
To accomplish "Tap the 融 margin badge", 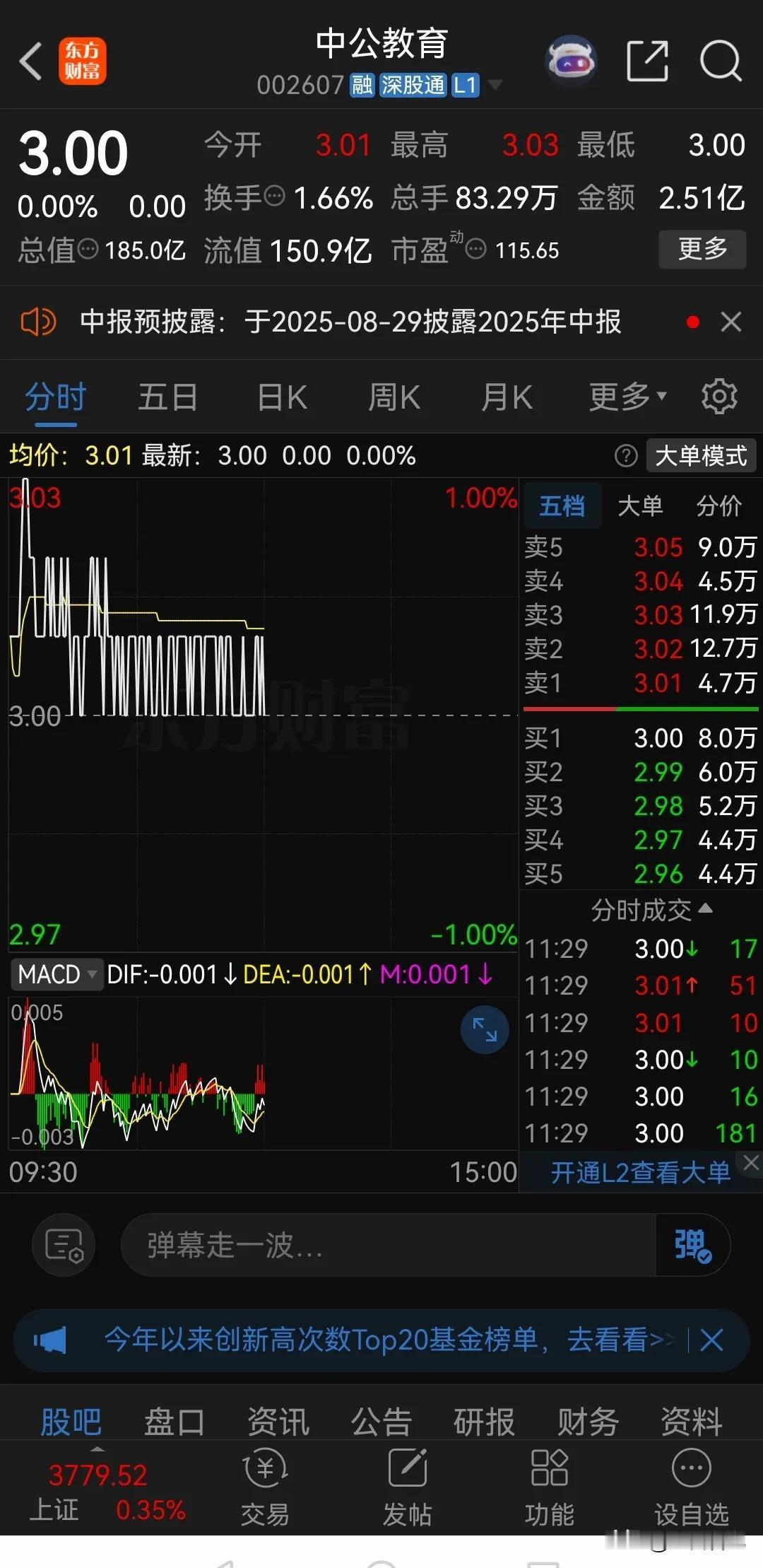I will coord(362,86).
